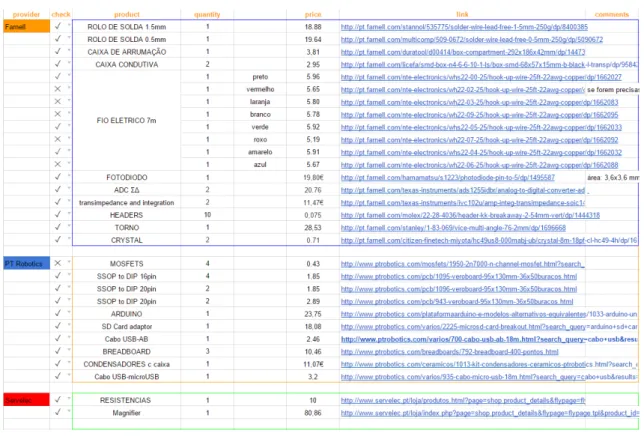The image size is (644, 436).
Task: Open check dropdown arrow for HEADERS
Action: click(69, 214)
